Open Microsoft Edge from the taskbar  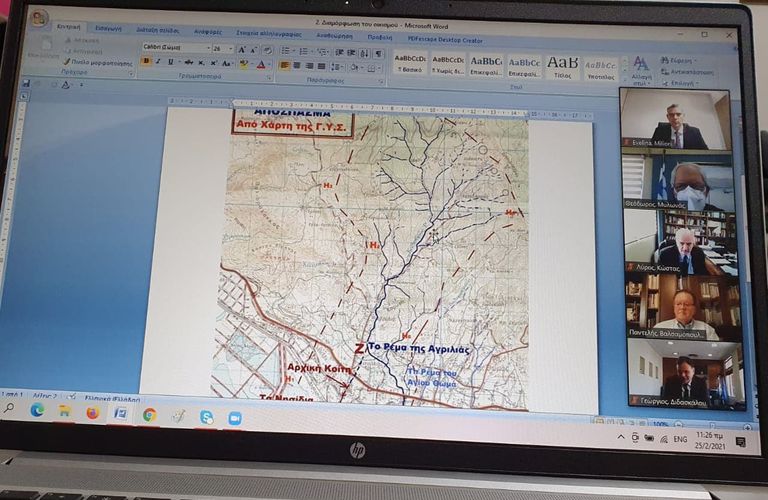[x=37, y=409]
